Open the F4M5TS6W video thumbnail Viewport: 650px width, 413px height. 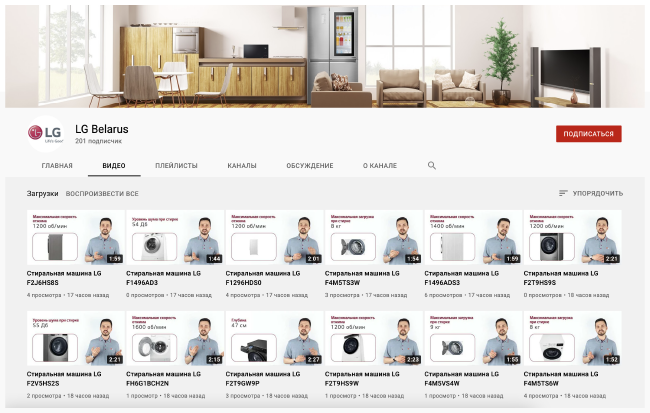coord(572,338)
